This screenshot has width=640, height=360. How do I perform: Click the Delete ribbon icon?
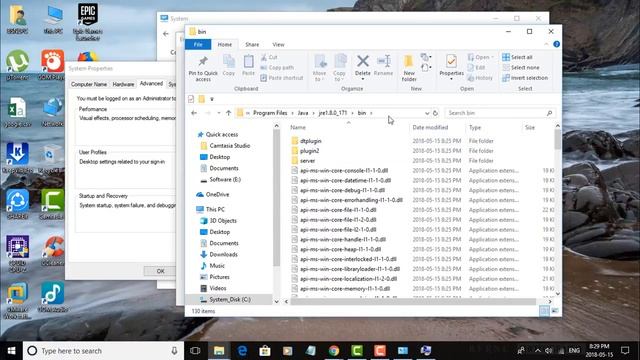(362, 61)
